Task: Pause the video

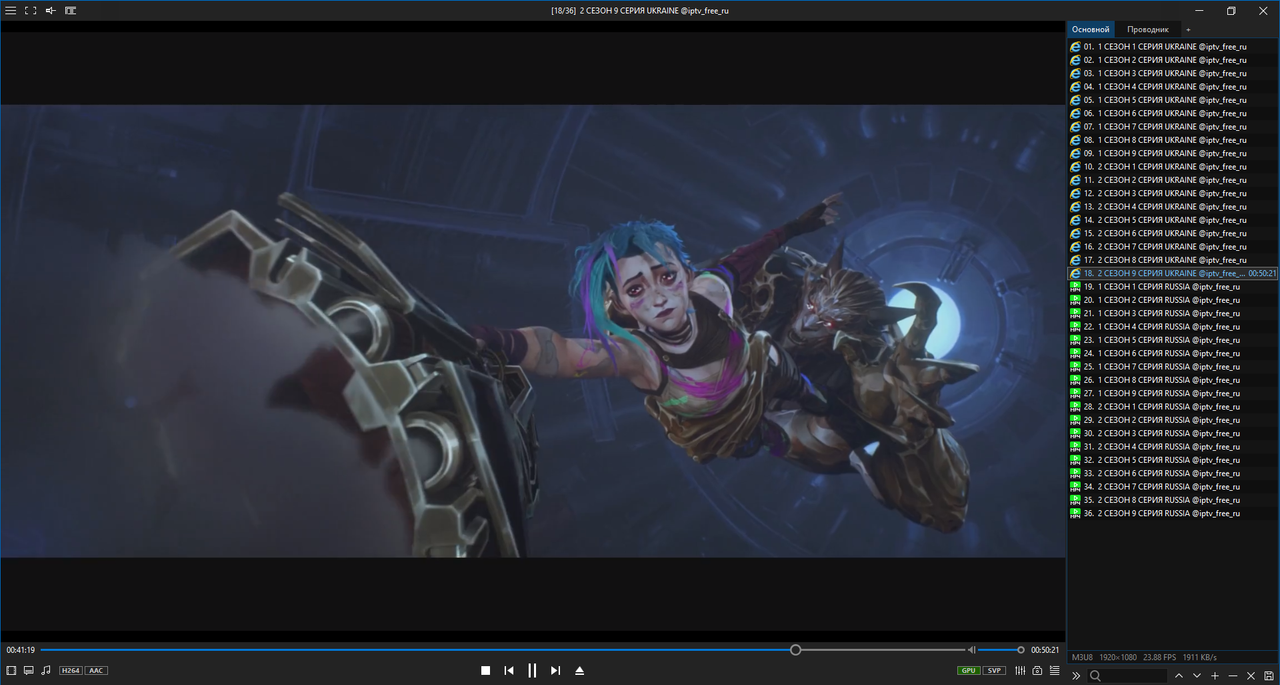Action: (532, 670)
